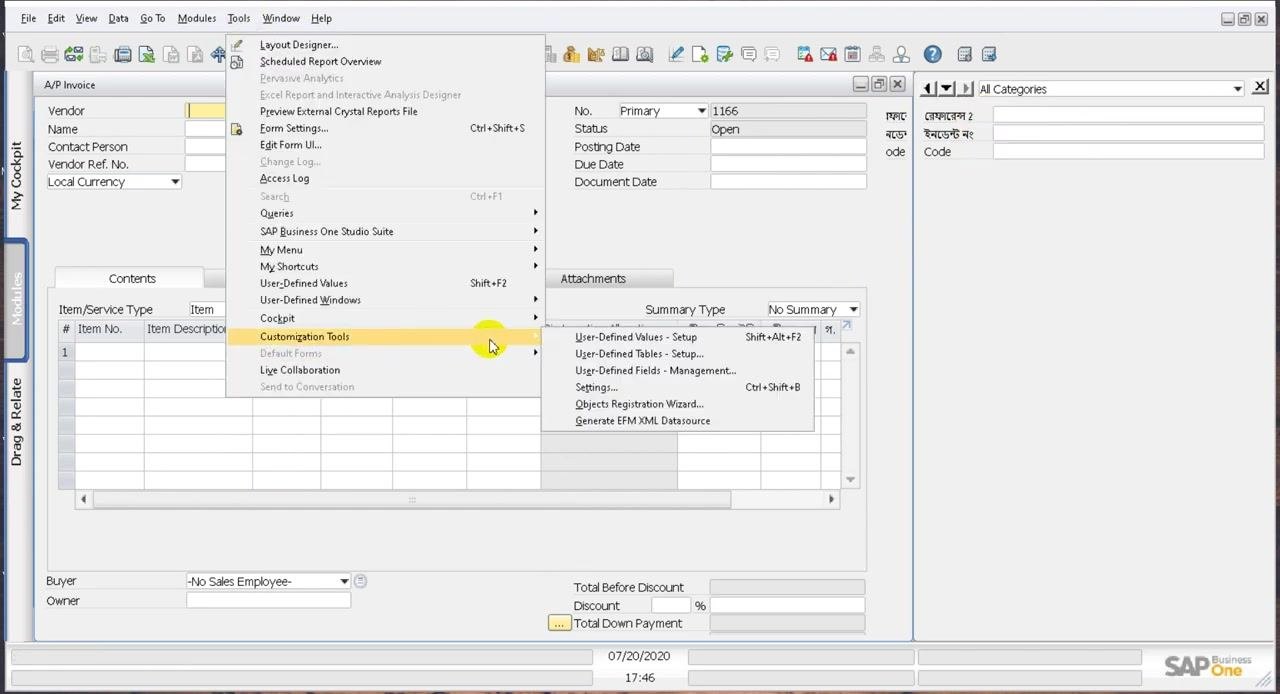Click the expand icon at grid top-right corner
Image resolution: width=1280 pixels, height=694 pixels.
point(846,326)
